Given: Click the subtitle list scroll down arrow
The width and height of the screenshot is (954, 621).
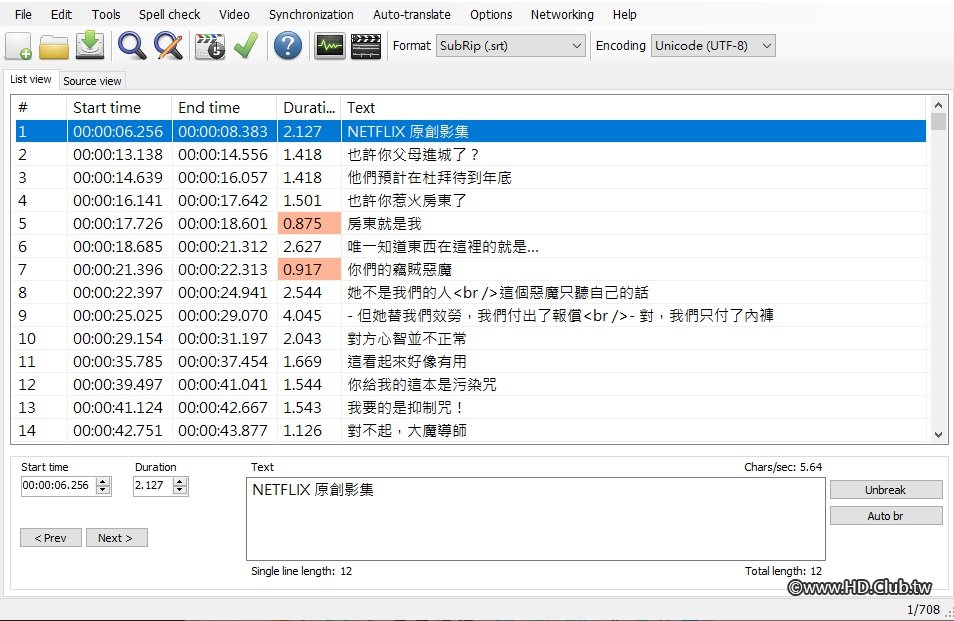Looking at the screenshot, I should coord(938,435).
